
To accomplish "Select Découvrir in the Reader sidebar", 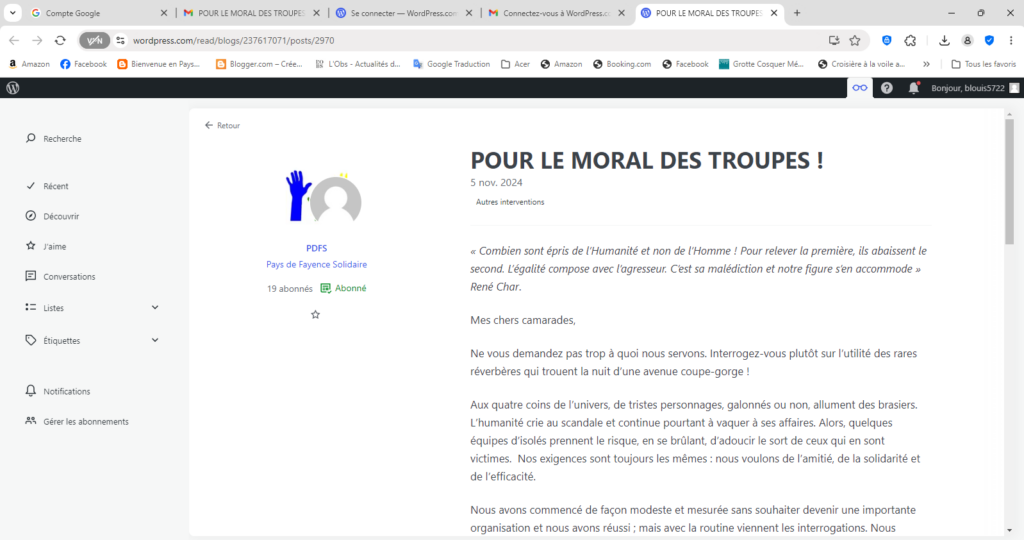I will point(61,216).
